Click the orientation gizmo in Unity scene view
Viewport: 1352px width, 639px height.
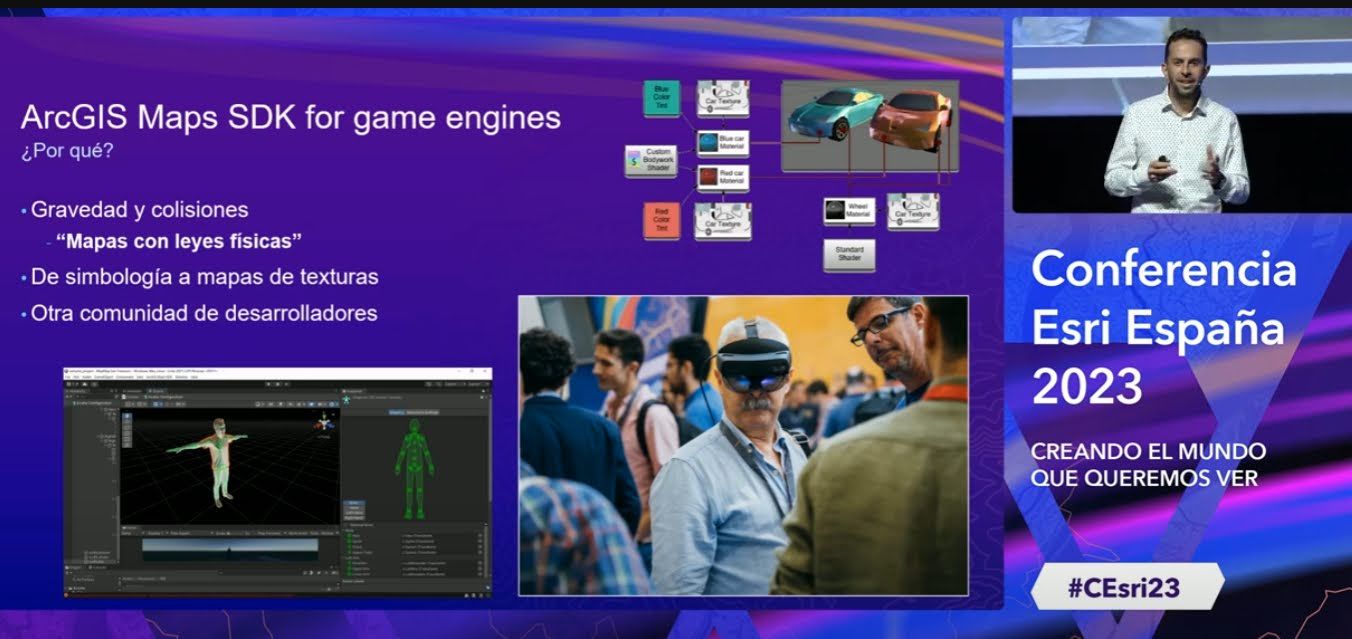(322, 423)
